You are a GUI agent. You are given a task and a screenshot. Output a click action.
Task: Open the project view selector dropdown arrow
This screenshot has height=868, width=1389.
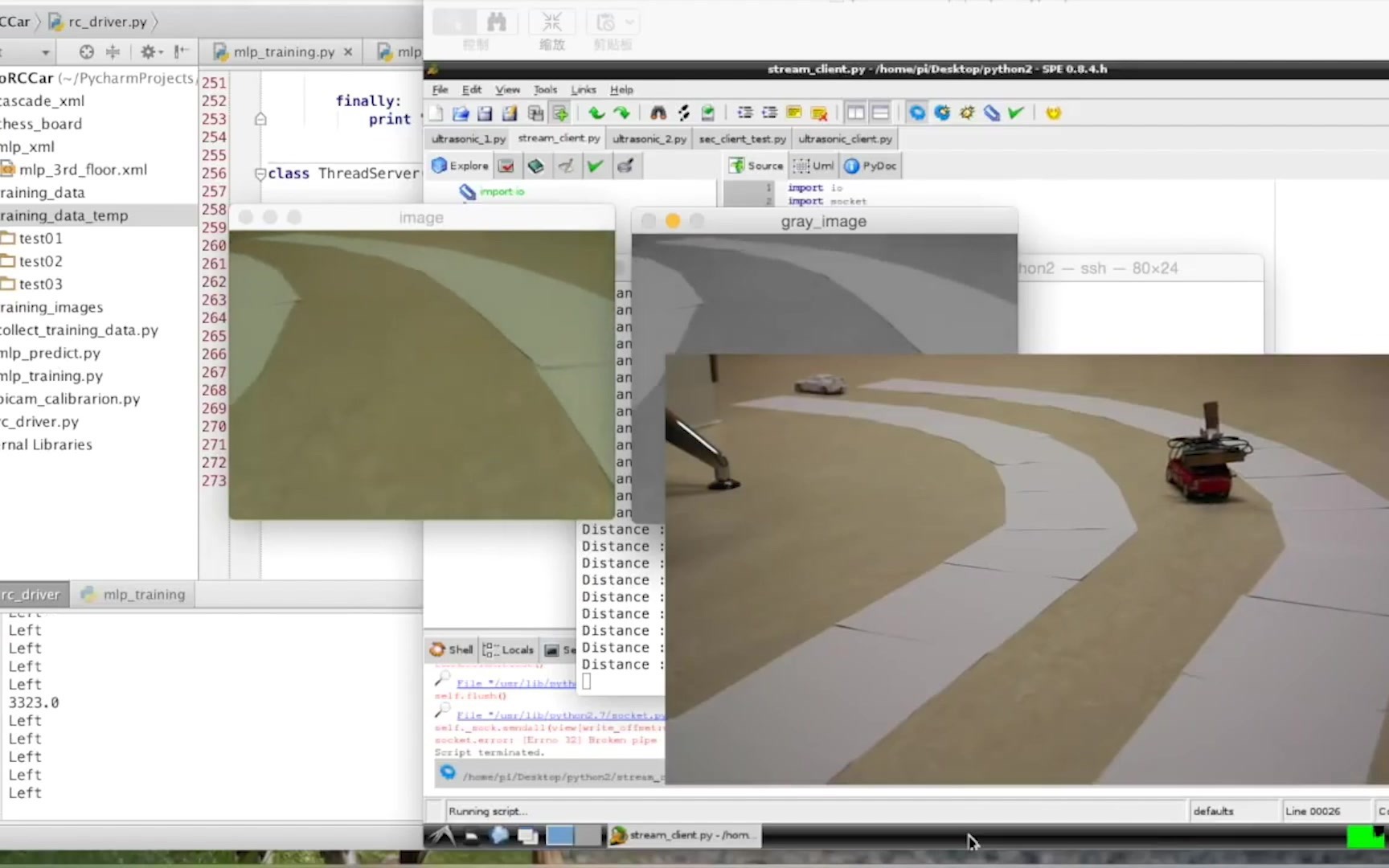45,53
